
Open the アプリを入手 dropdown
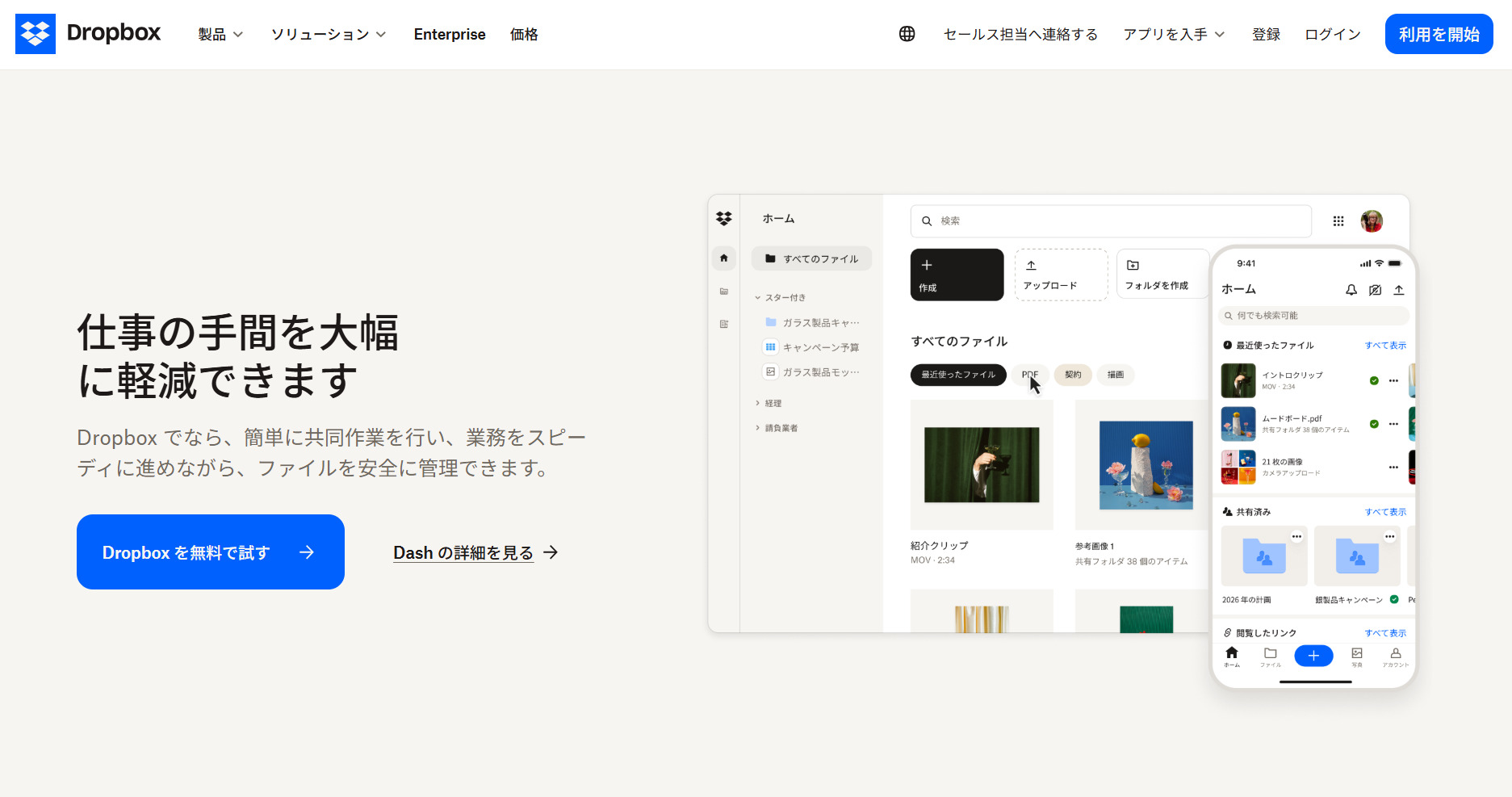click(x=1173, y=34)
